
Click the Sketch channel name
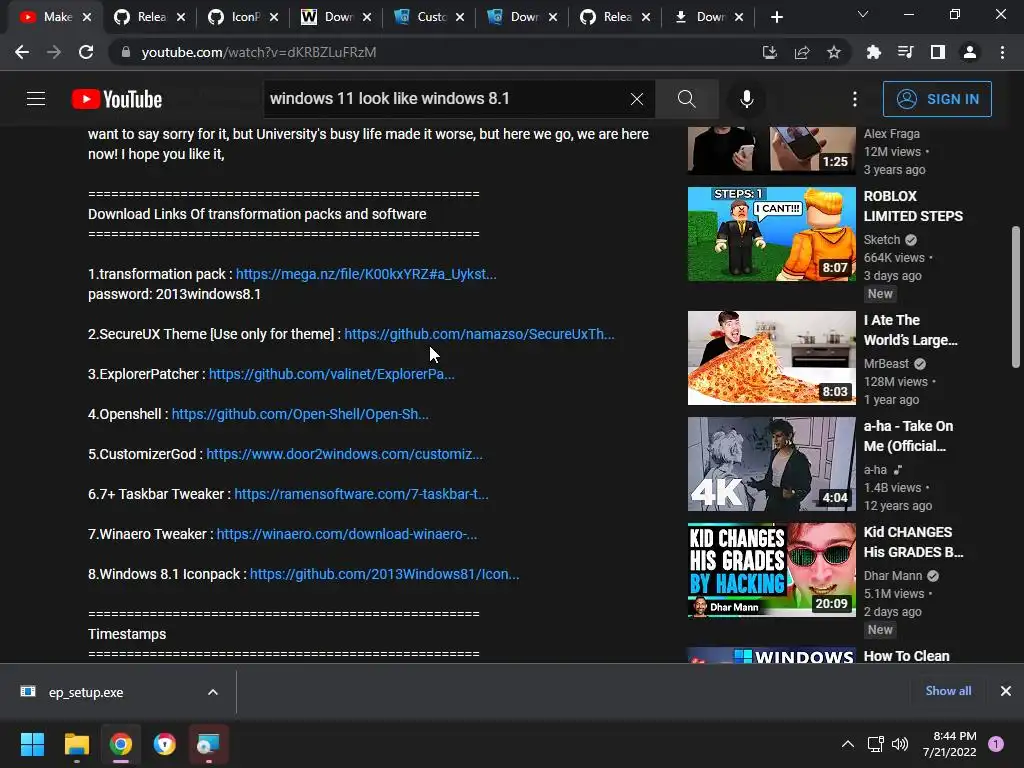pyautogui.click(x=882, y=240)
